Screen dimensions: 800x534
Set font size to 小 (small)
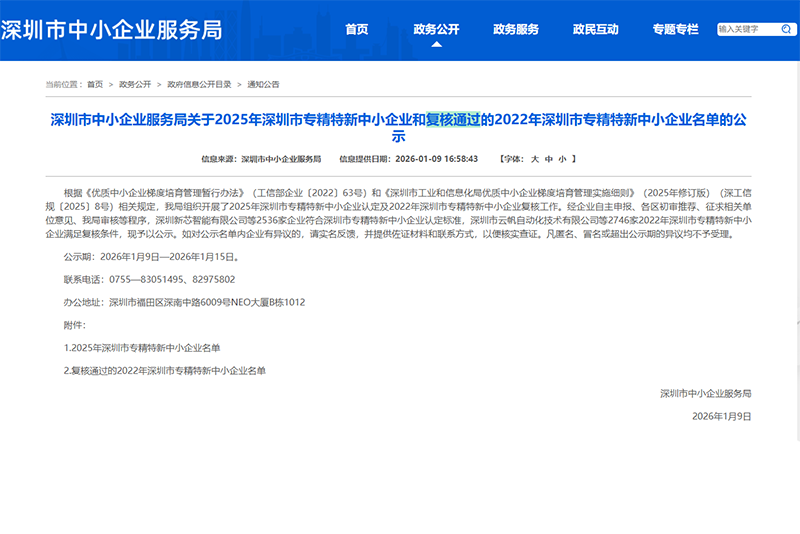(x=561, y=159)
